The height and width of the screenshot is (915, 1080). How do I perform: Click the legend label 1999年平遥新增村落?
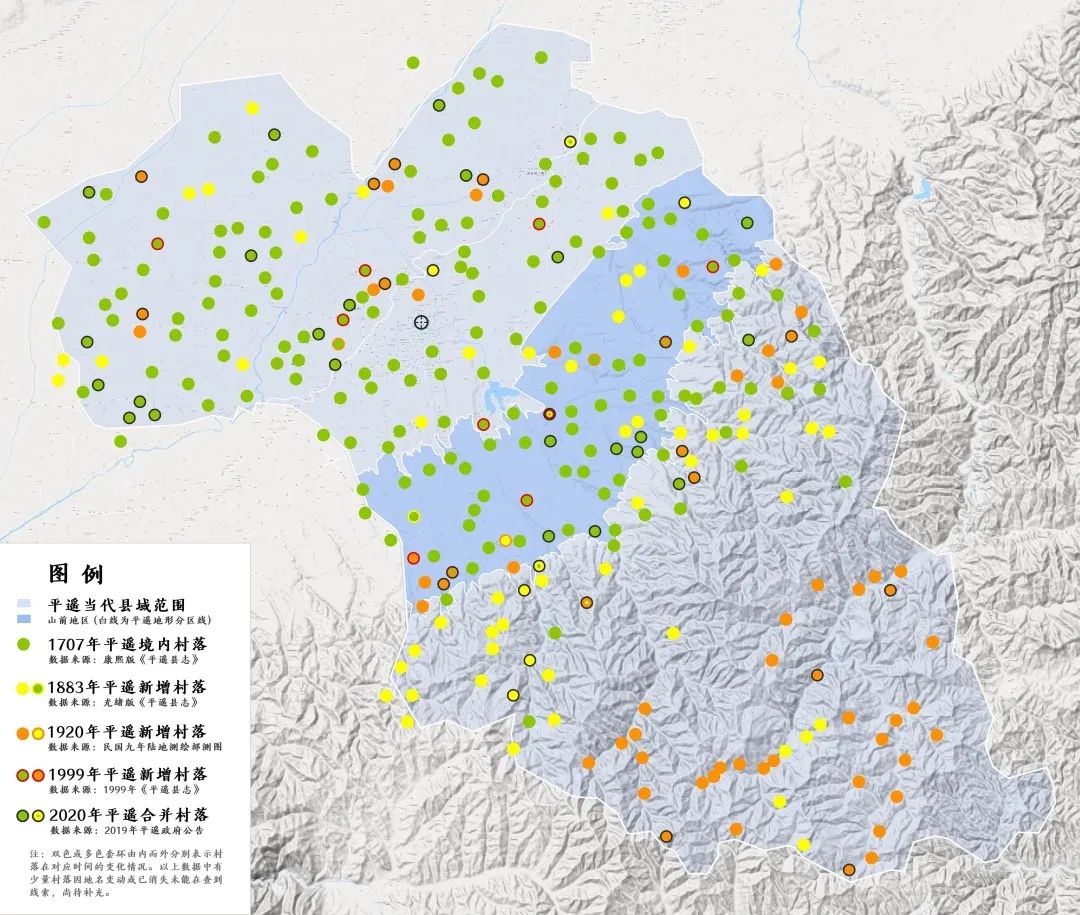click(127, 774)
